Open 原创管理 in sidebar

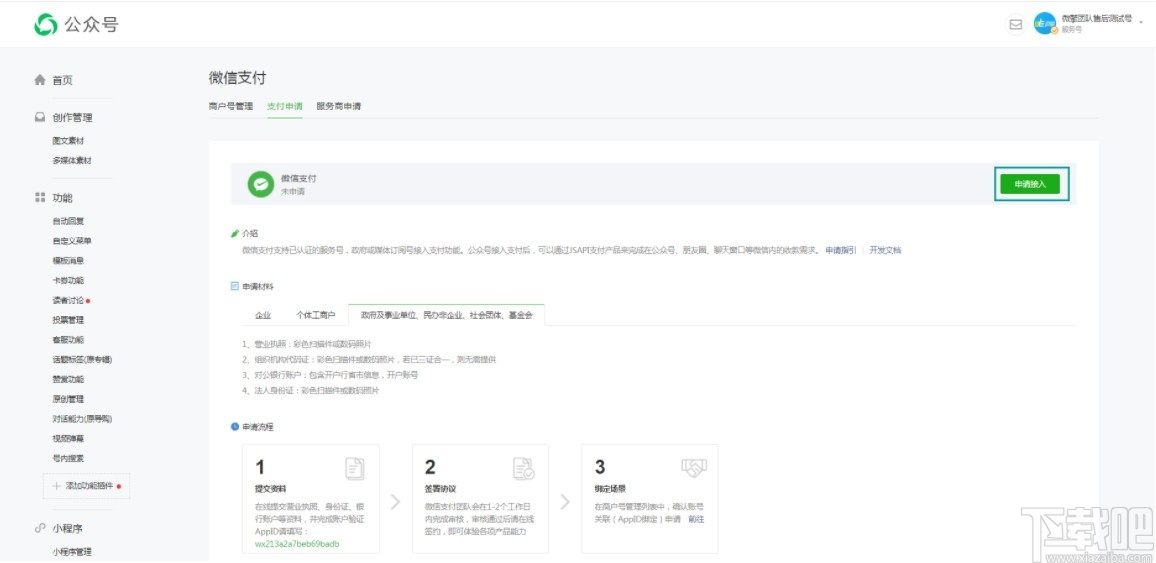click(68, 399)
